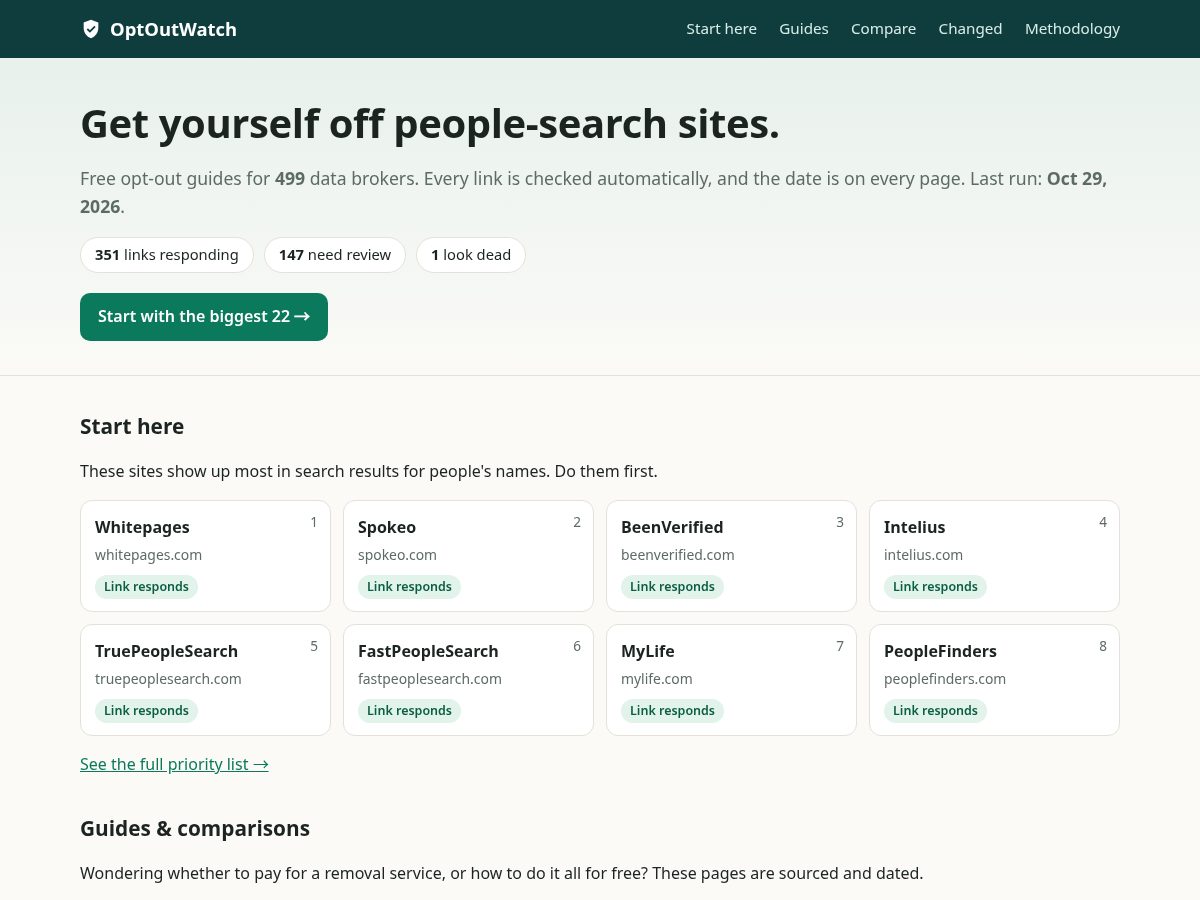Click the mylife.com domain text

pos(657,679)
